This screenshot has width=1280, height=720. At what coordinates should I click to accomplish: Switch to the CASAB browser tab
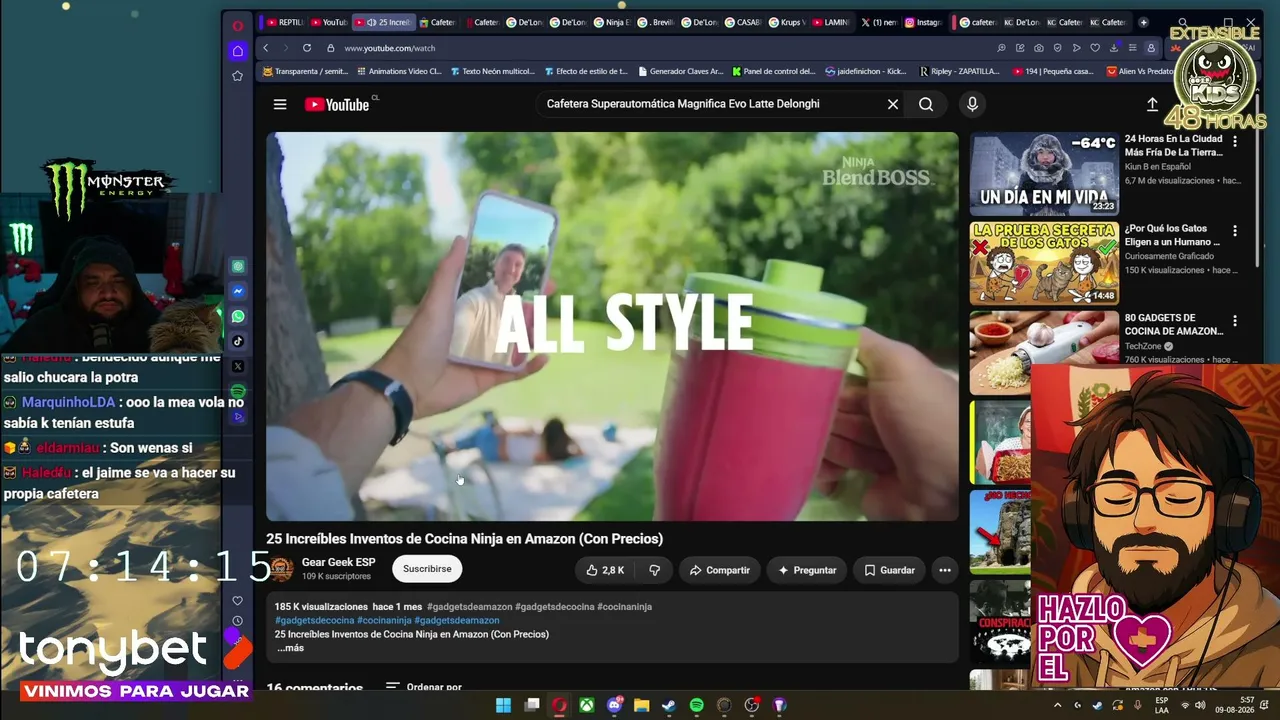tap(743, 22)
